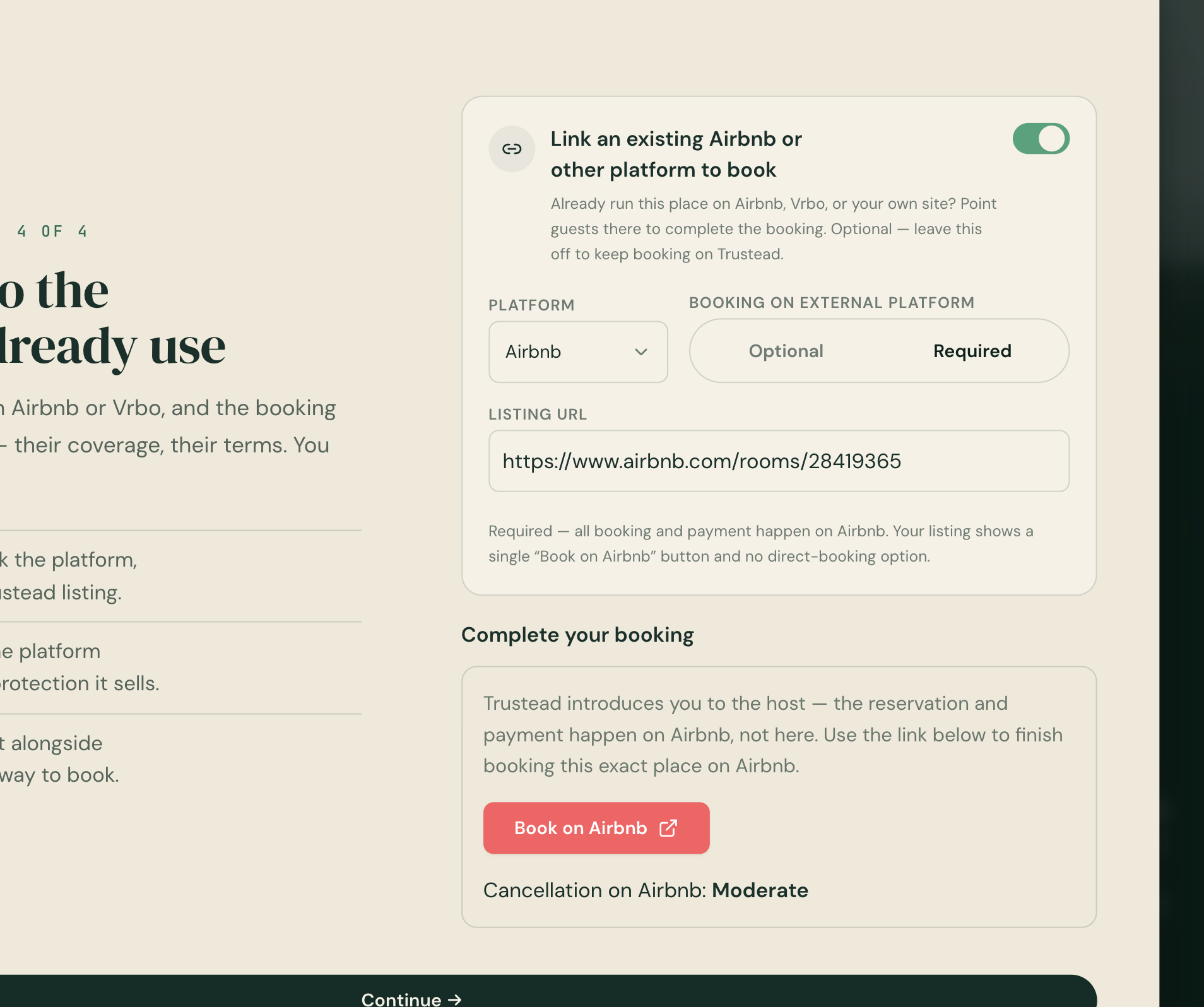Image resolution: width=1204 pixels, height=1007 pixels.
Task: Click the "Link an existing Airbnb" heading
Action: 676,154
